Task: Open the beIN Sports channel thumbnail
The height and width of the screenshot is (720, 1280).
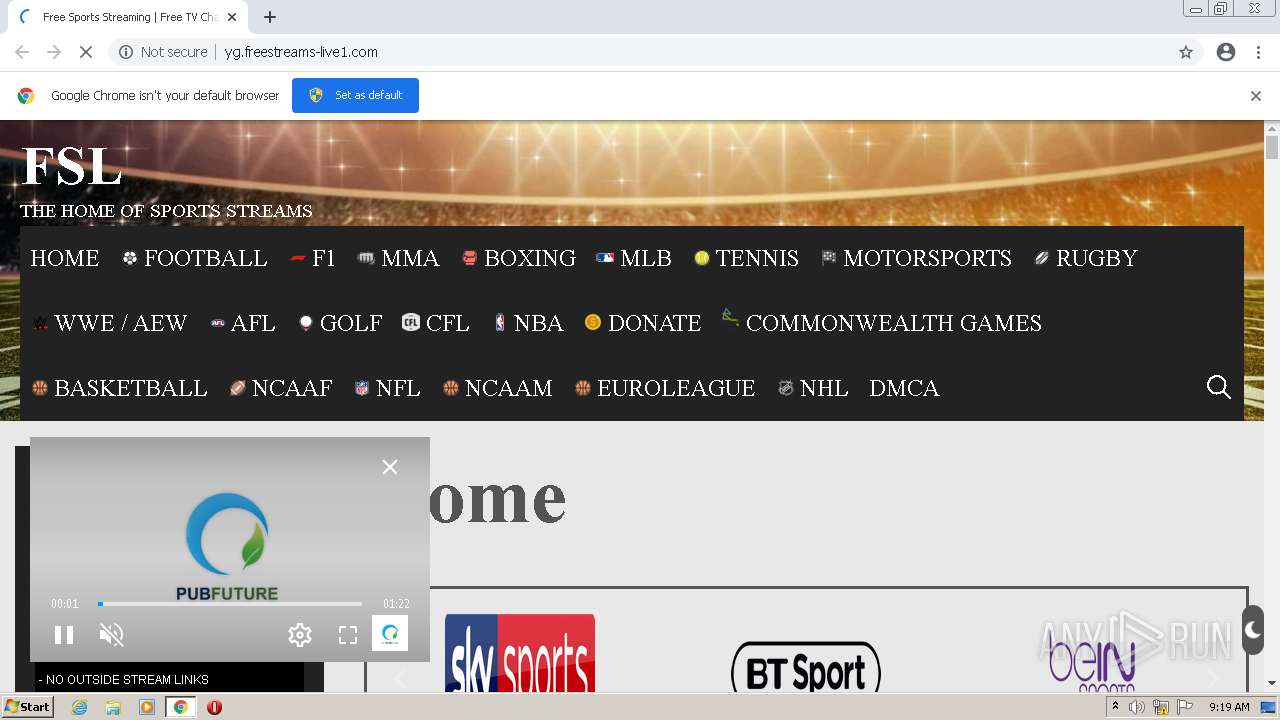Action: [1092, 664]
